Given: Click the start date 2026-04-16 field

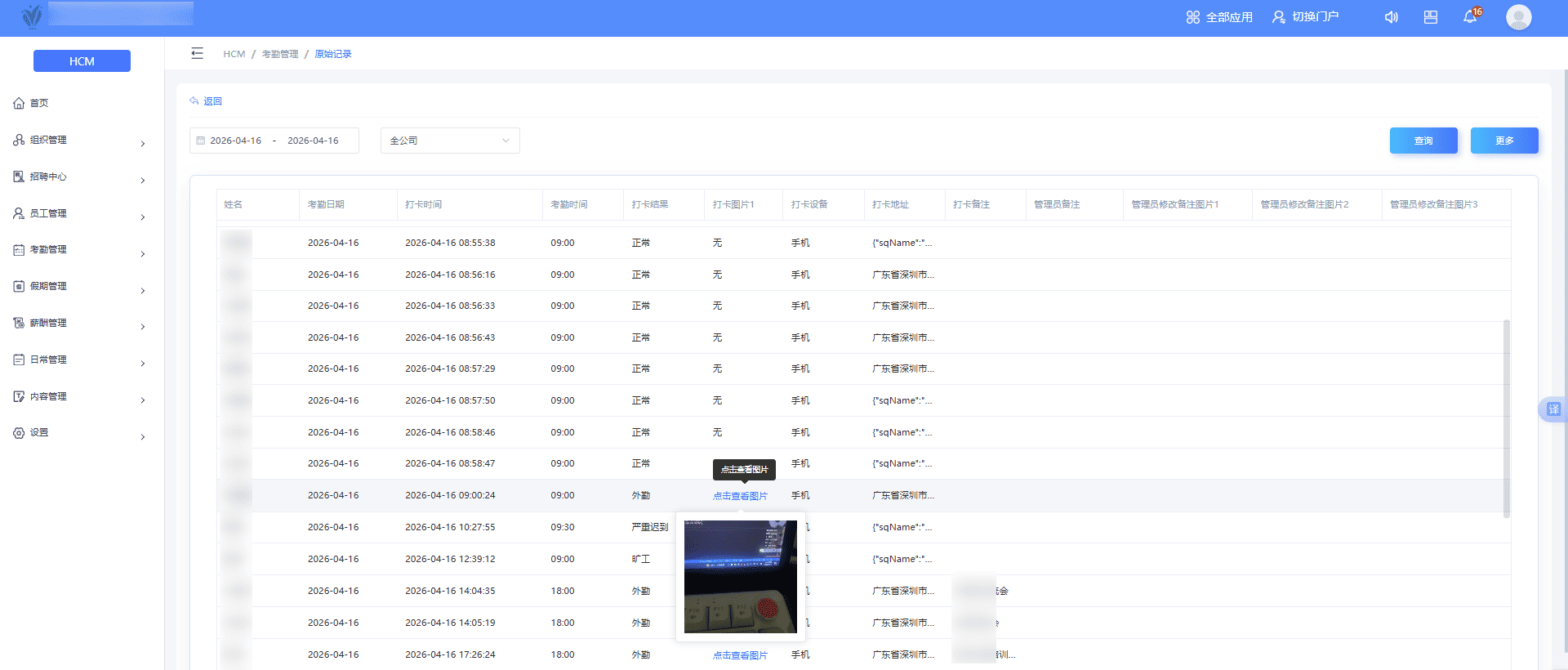Looking at the screenshot, I should tap(236, 141).
